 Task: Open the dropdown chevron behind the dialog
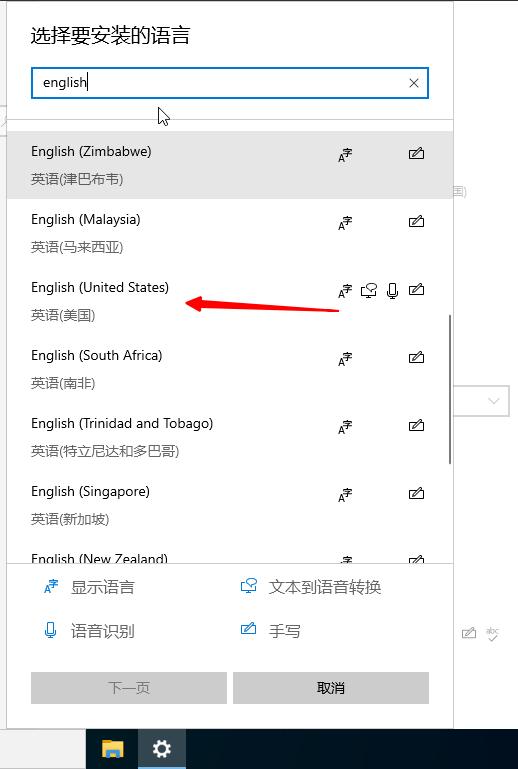493,401
